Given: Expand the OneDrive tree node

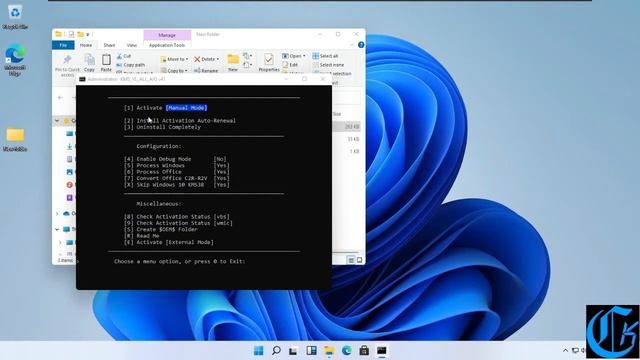Looking at the screenshot, I should (57, 213).
